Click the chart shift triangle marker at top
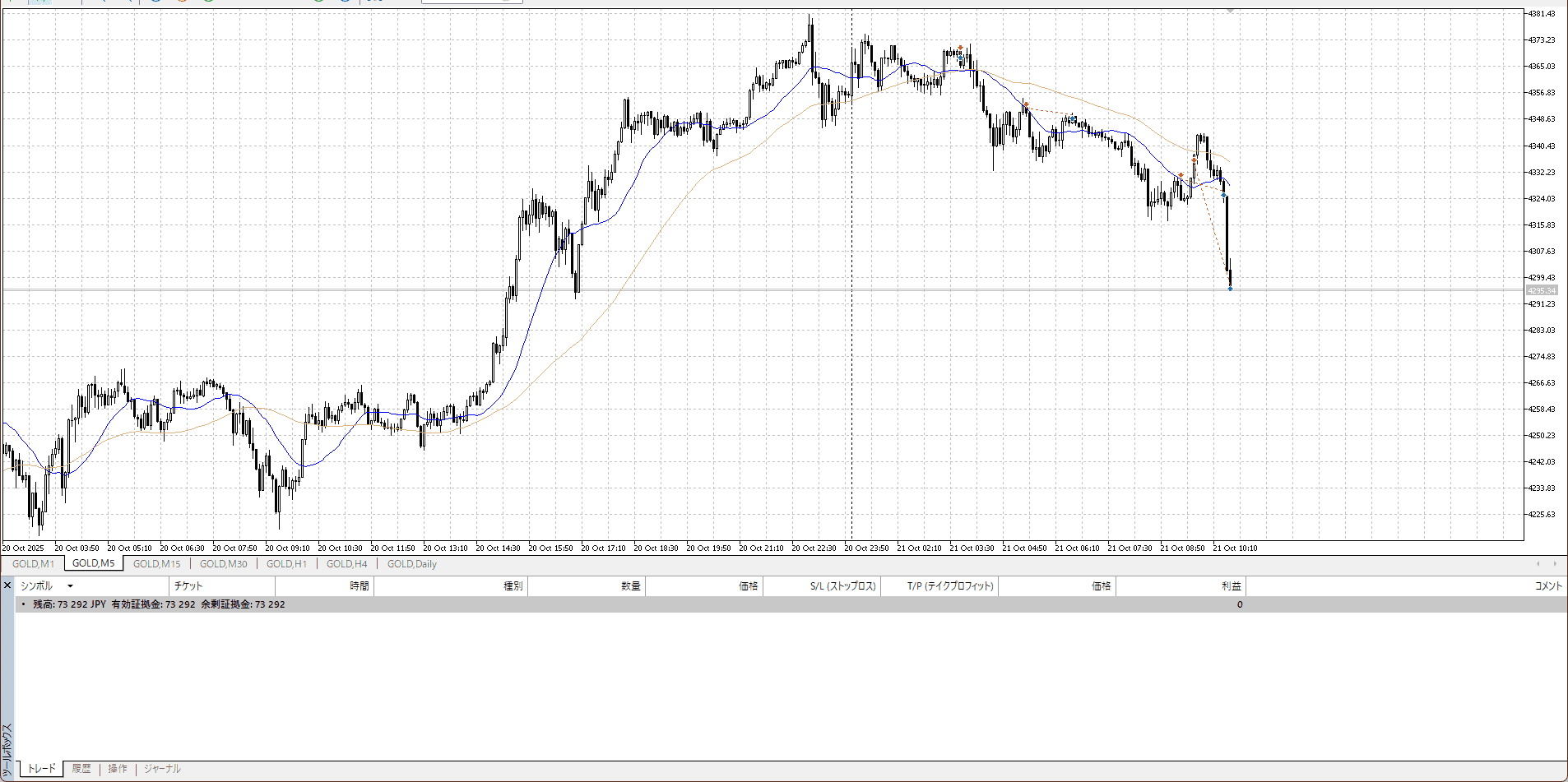This screenshot has height=782, width=1568. (1230, 11)
